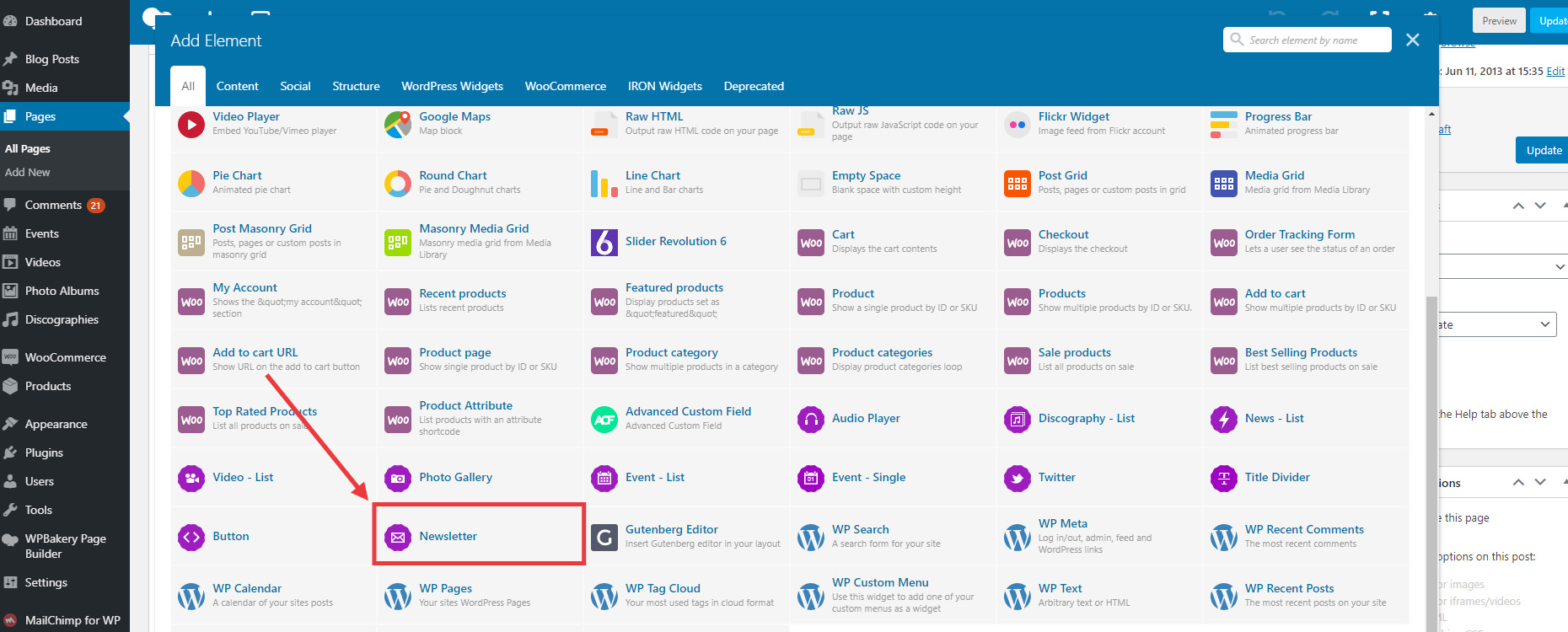
Task: Click the Event - List calendar icon
Action: 604,479
